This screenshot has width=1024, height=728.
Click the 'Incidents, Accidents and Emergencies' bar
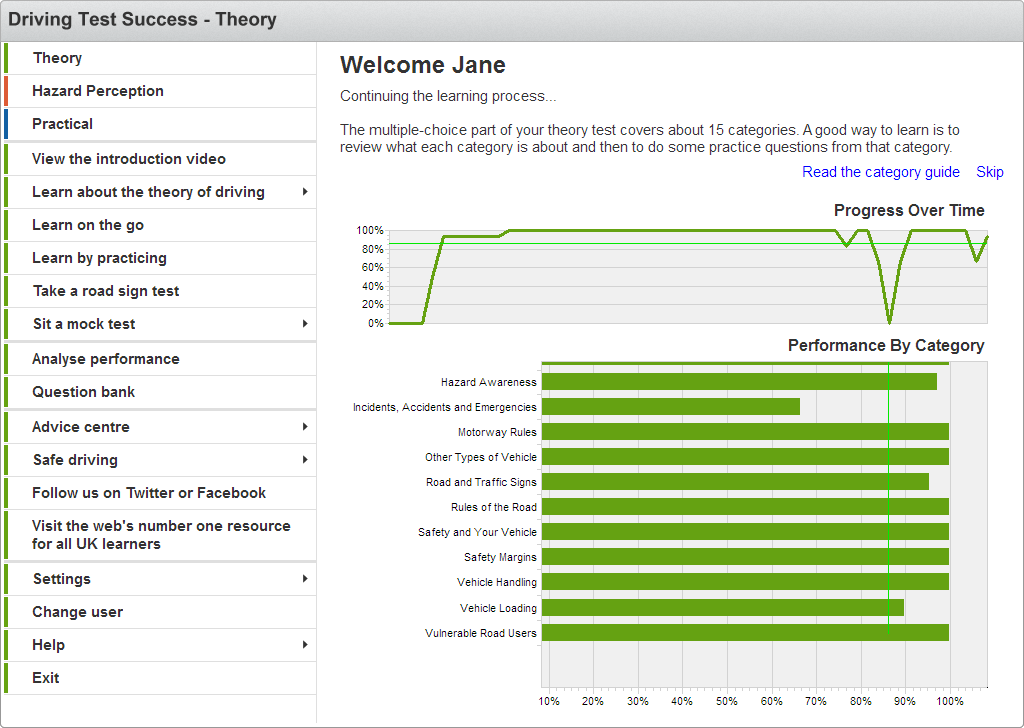pos(670,407)
